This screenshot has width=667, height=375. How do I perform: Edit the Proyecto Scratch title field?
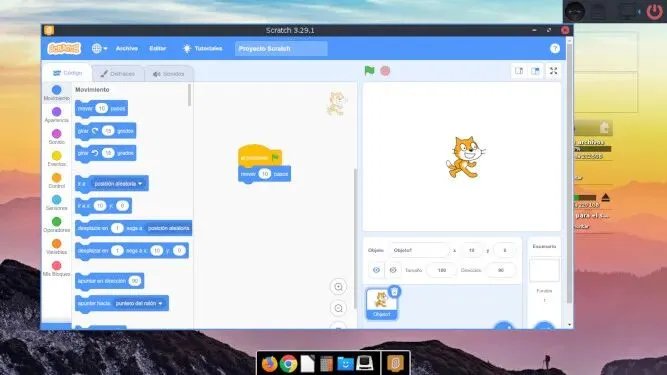pyautogui.click(x=281, y=48)
